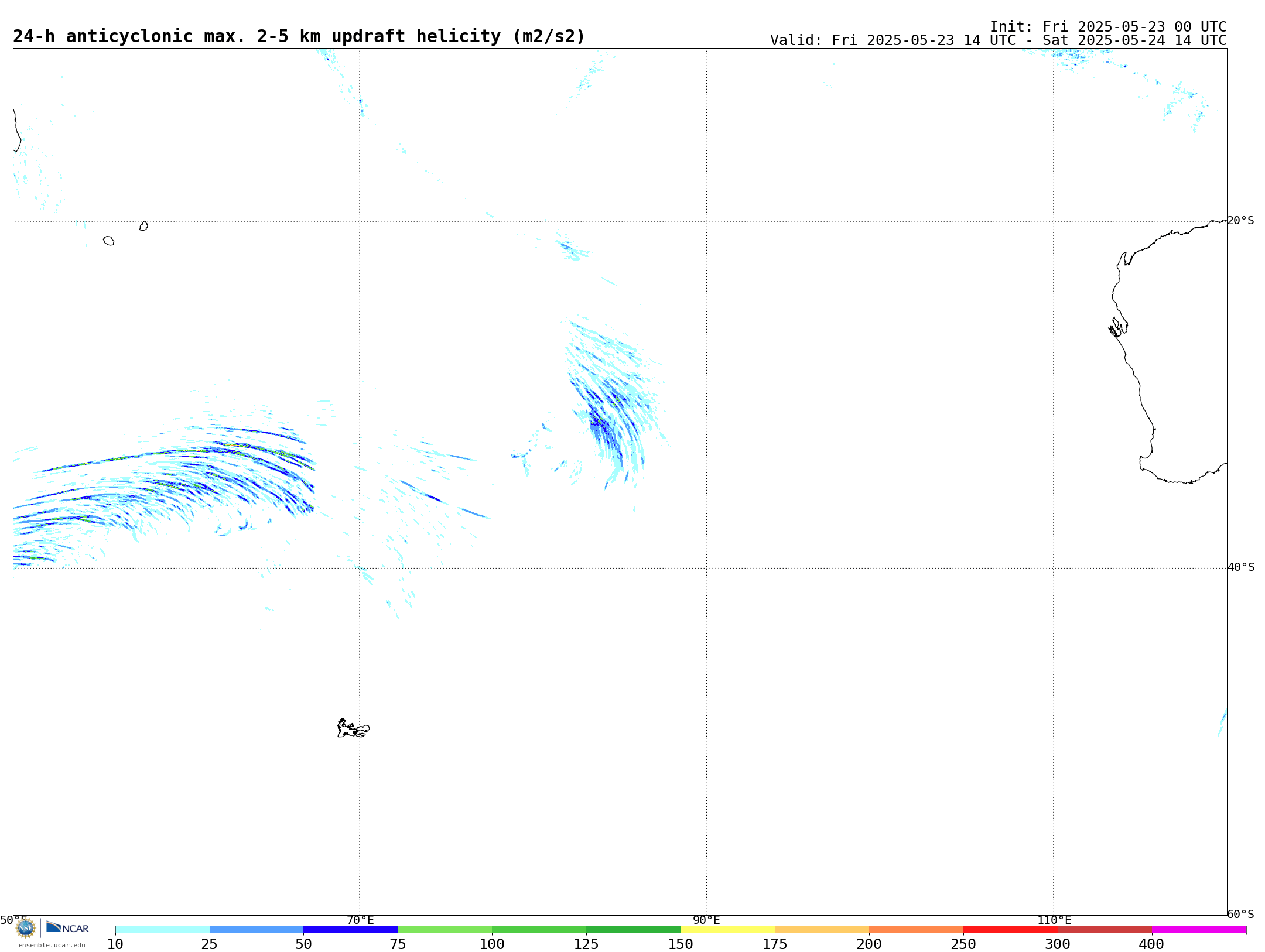Click the yellow 150-175 color swatch

coord(728,930)
